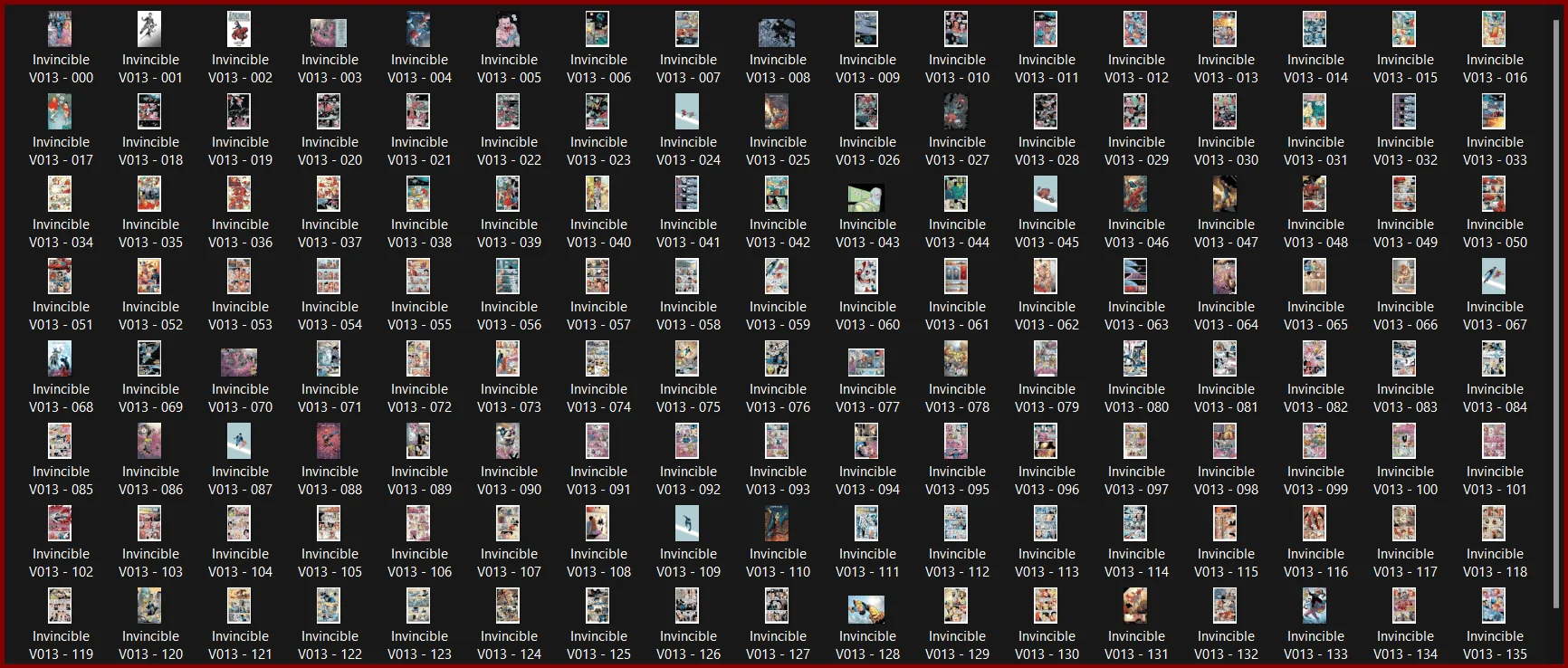Click the "Invincible V013 - 029" file name
This screenshot has width=1568, height=668.
(1136, 151)
